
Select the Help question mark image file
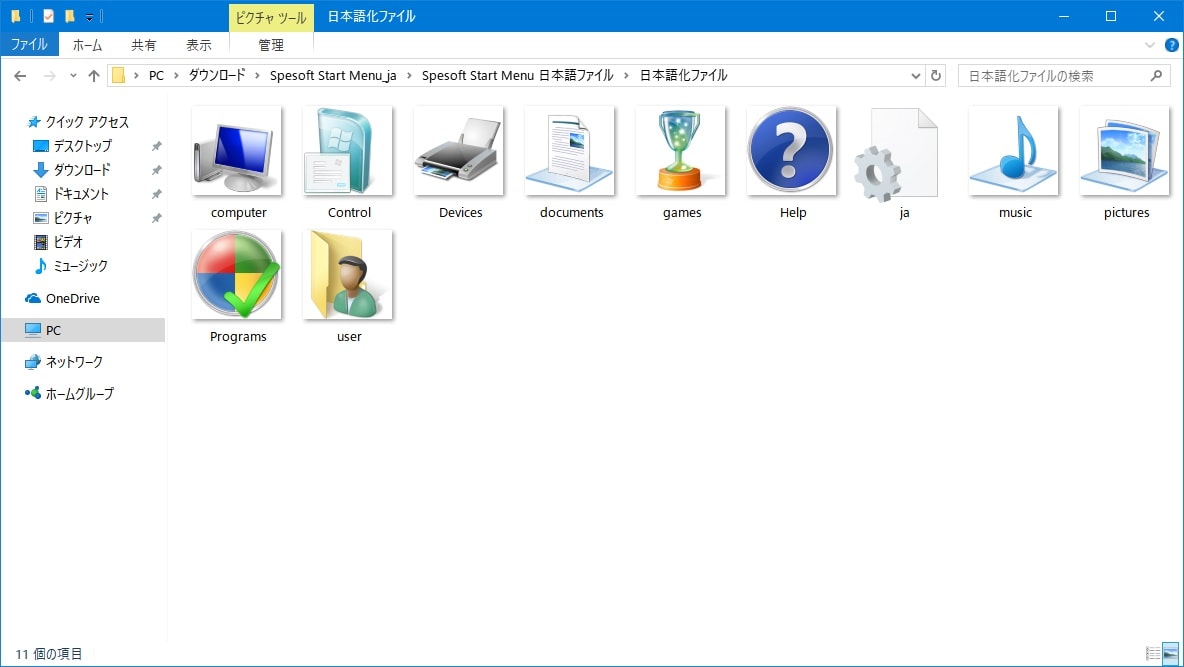pos(793,162)
